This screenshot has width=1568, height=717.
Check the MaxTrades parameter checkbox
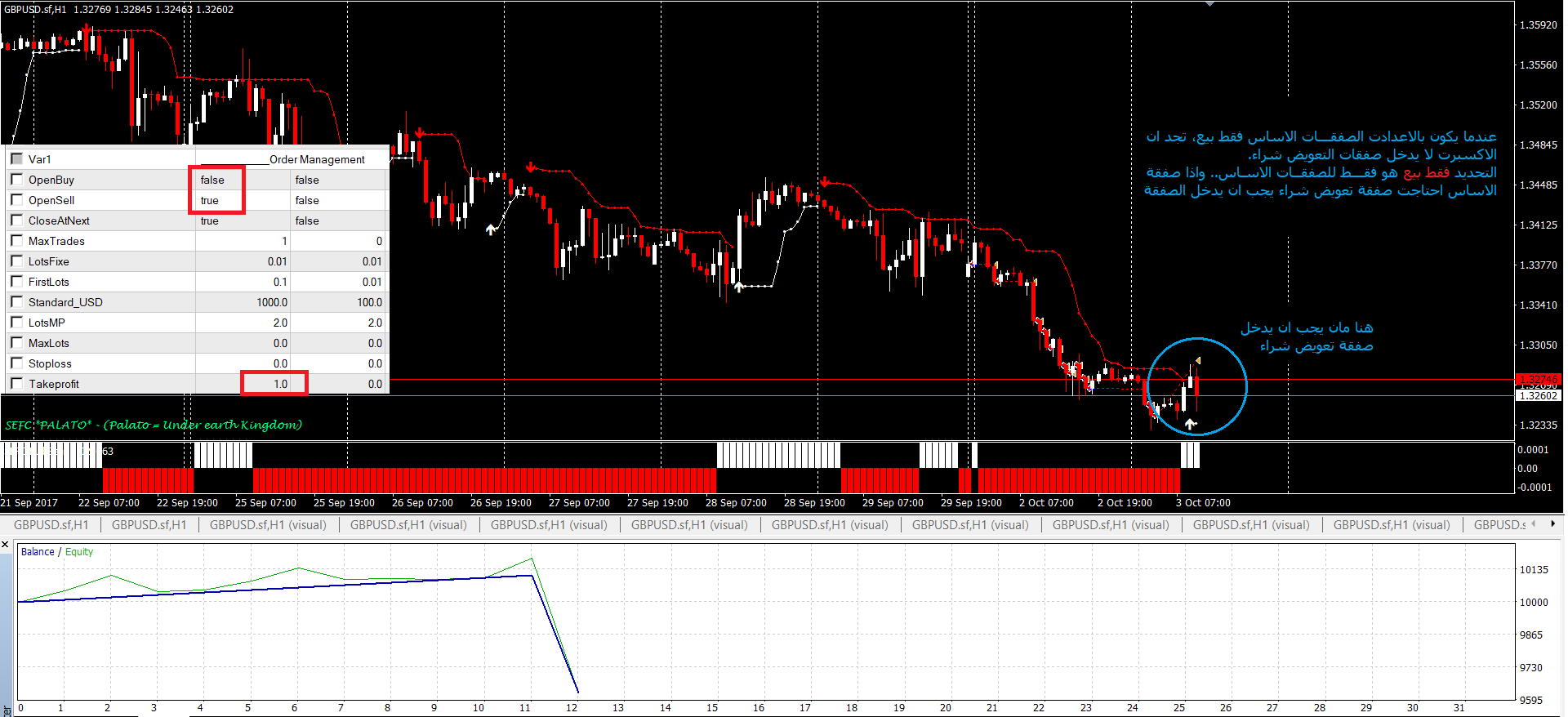point(16,240)
